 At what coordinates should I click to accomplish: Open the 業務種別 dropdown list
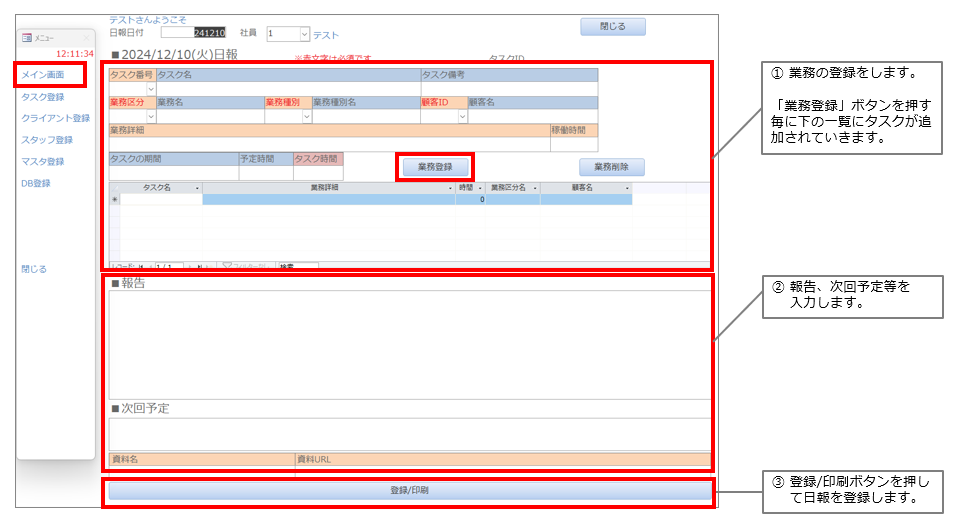coord(306,116)
